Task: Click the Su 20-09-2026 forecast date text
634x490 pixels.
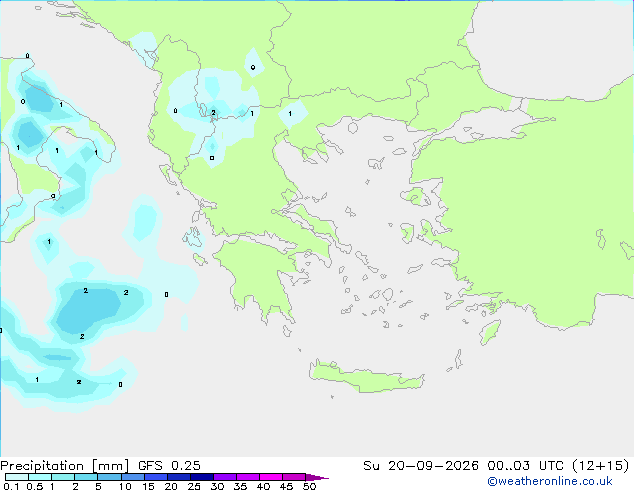Action: click(421, 466)
